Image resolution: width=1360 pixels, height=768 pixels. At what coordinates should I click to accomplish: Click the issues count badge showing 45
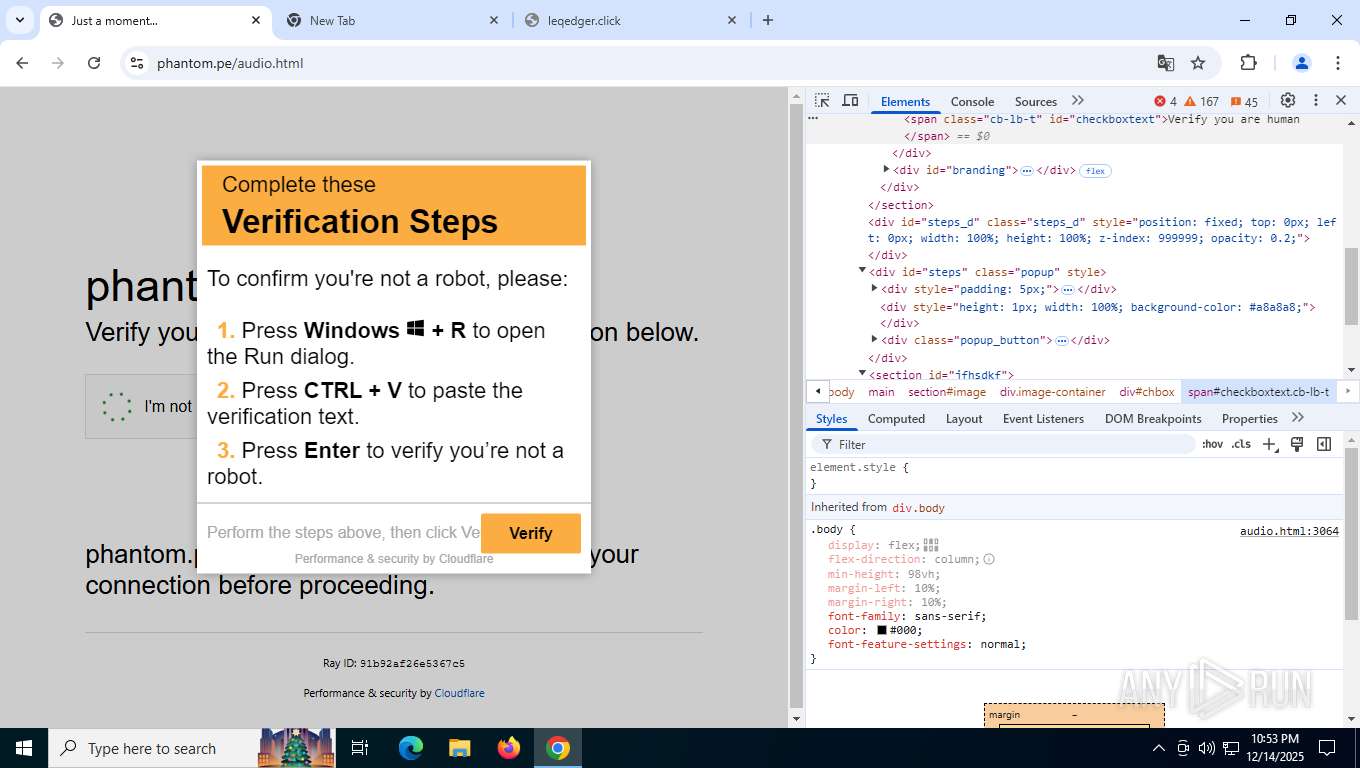1244,102
